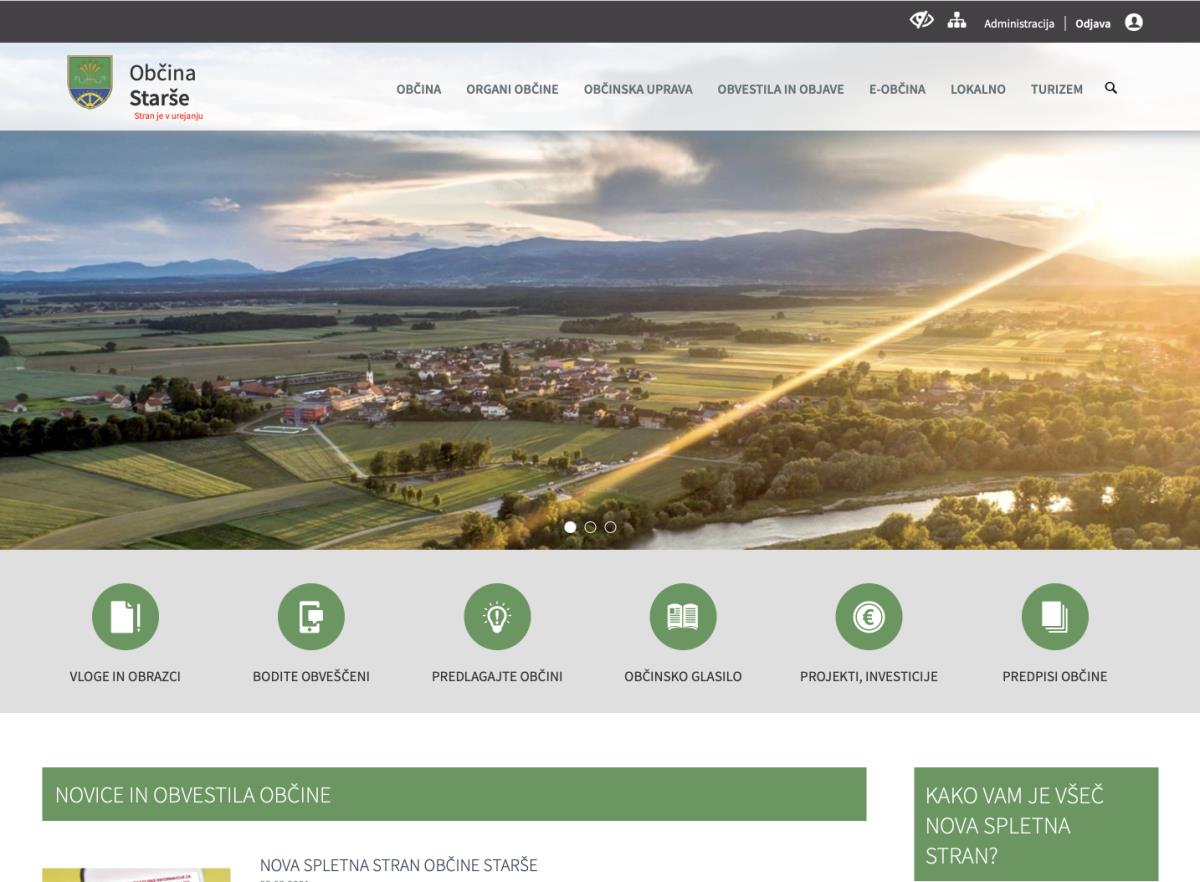The width and height of the screenshot is (1200, 882).
Task: Open PROJEKTI, INVESTICIJE text link
Action: [x=869, y=676]
